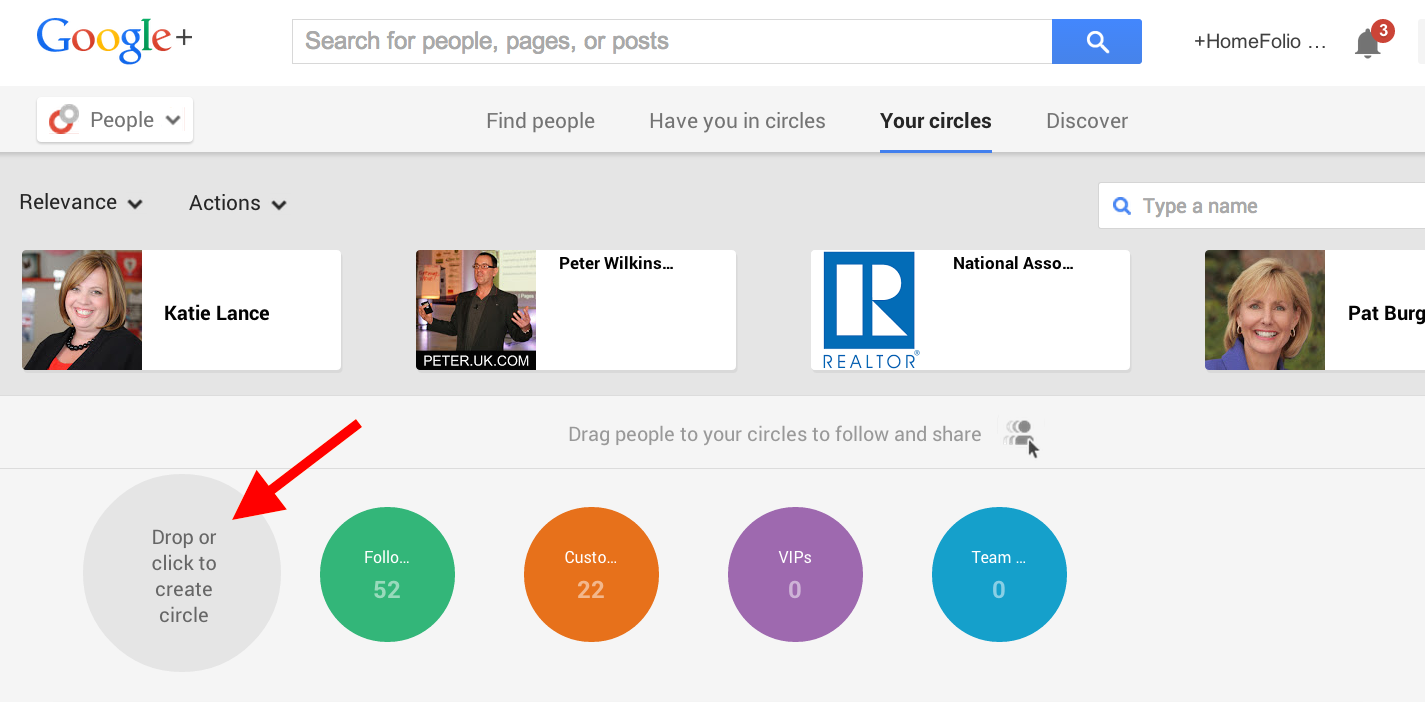Expand the People navigation dropdown

[115, 120]
